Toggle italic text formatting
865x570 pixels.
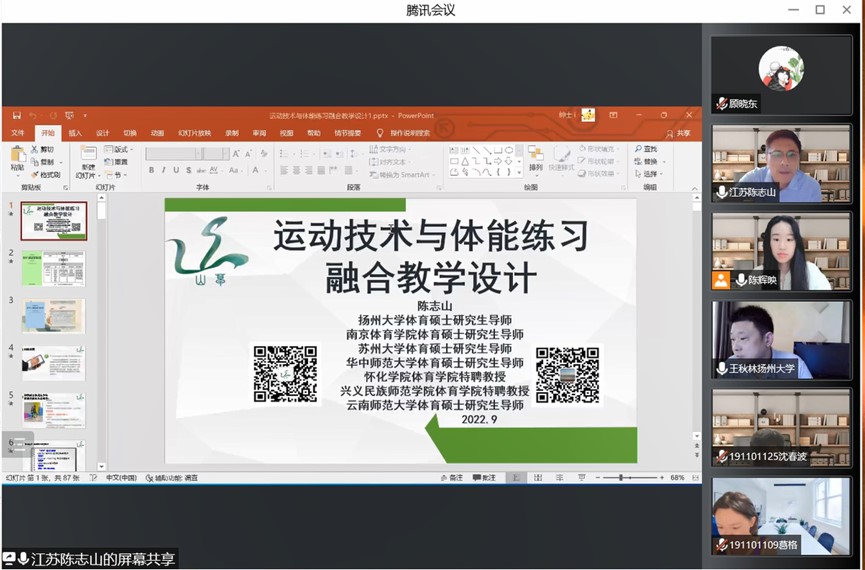click(164, 170)
